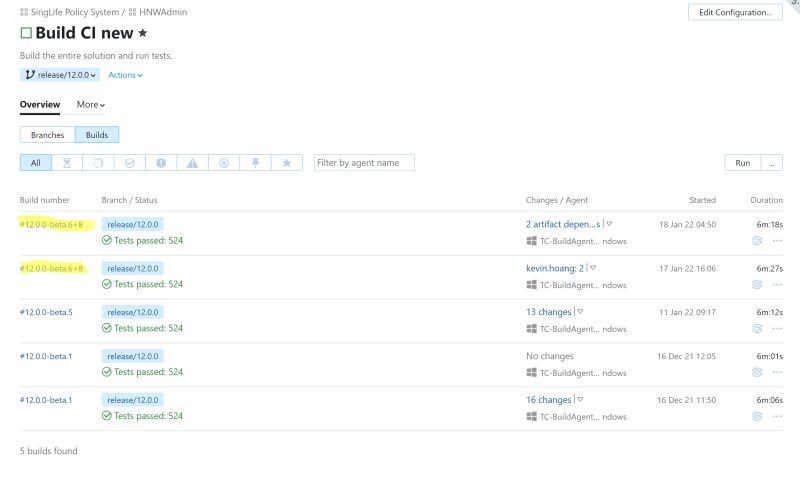Open 13 changes link
This screenshot has height=481, width=800.
[548, 312]
